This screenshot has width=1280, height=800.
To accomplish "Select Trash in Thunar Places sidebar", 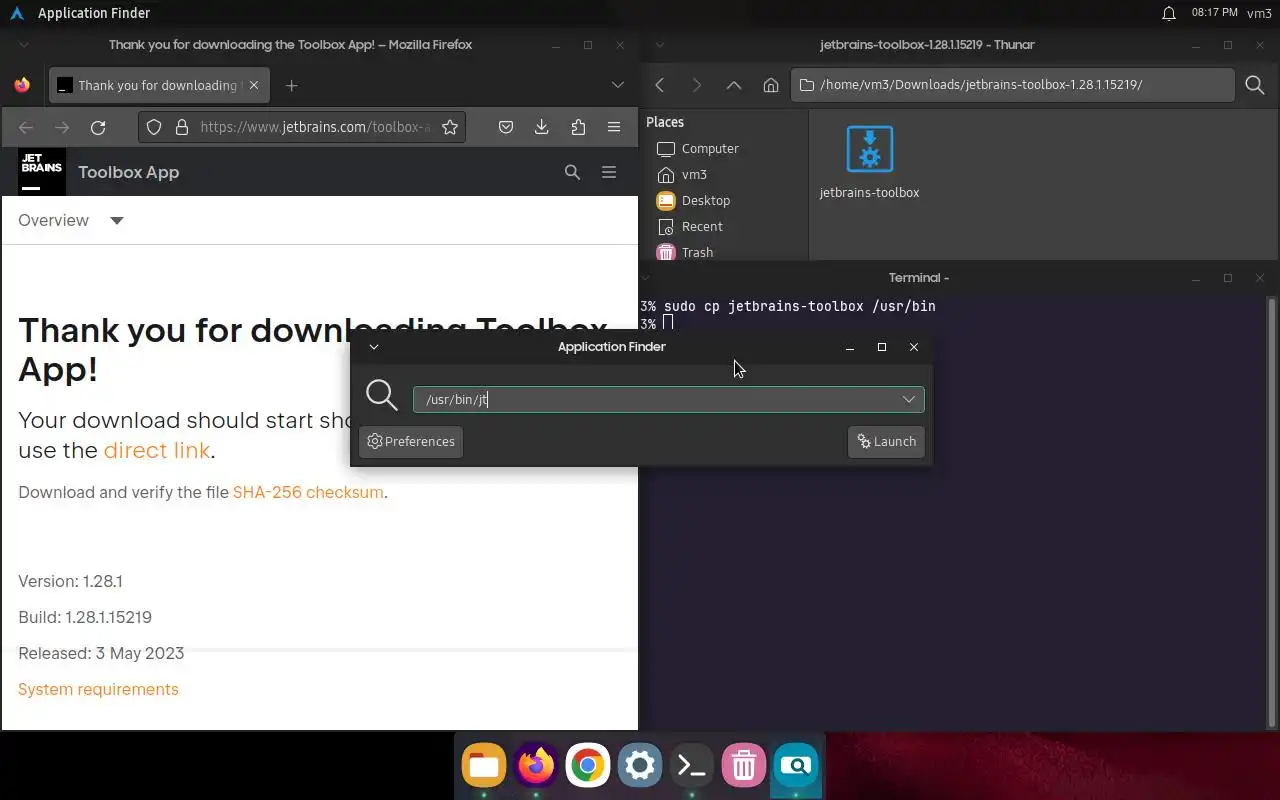I will [x=686, y=252].
